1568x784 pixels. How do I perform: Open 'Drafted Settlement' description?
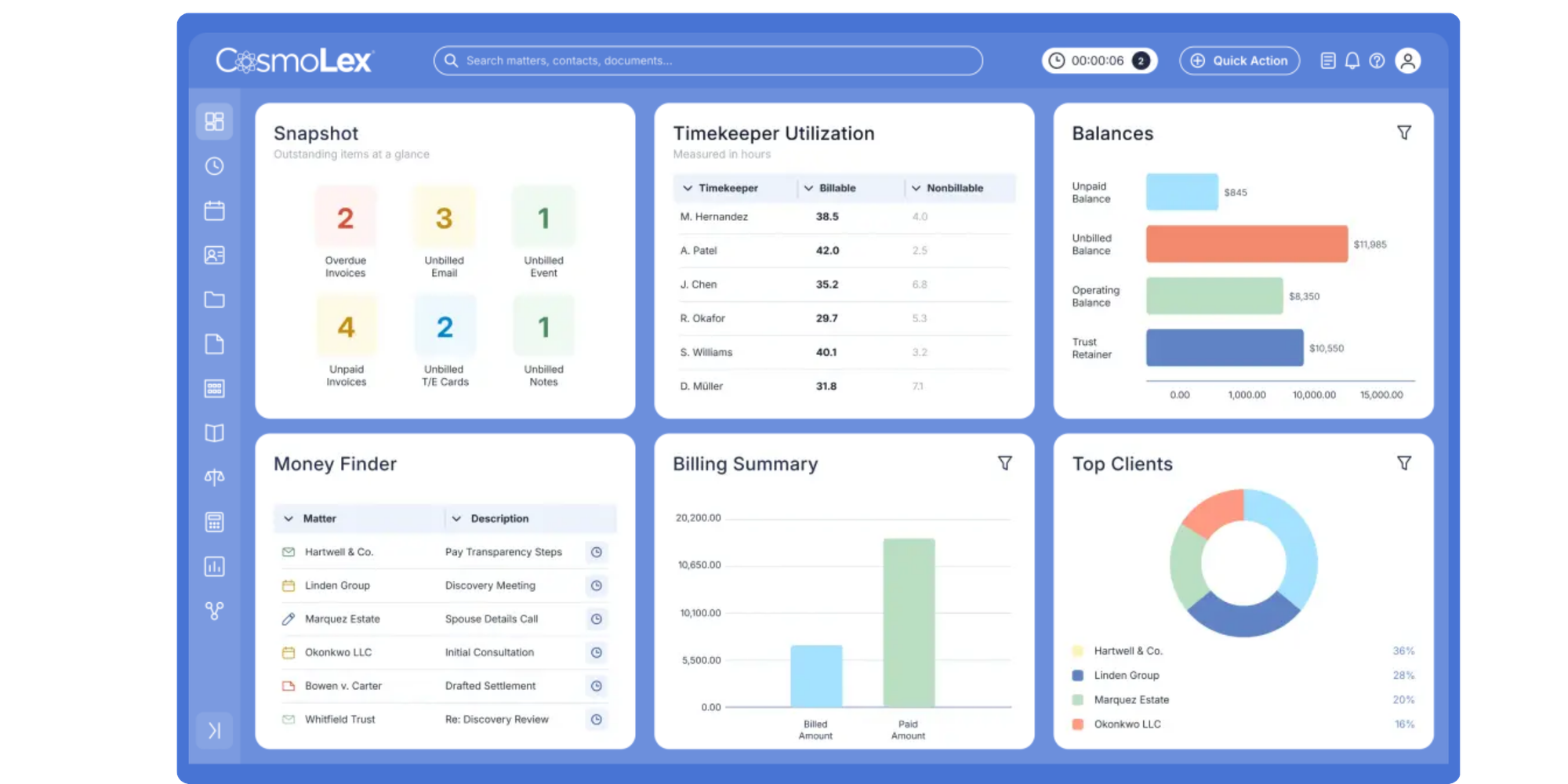coord(490,686)
